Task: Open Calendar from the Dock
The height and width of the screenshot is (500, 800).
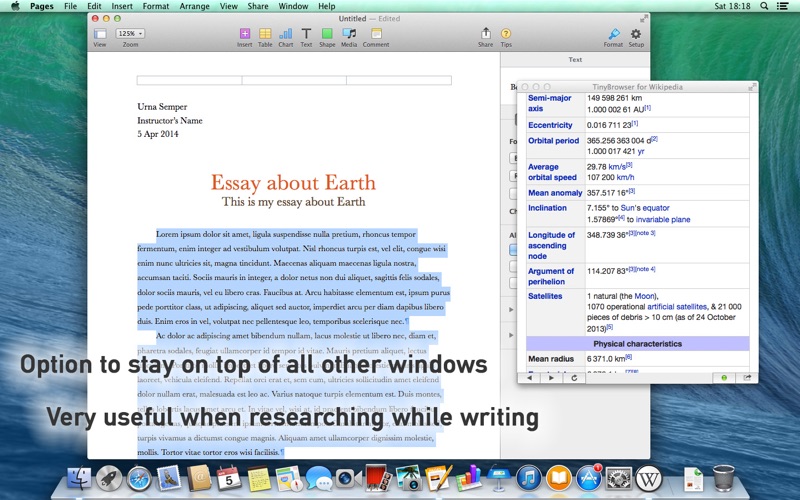Action: click(x=229, y=479)
